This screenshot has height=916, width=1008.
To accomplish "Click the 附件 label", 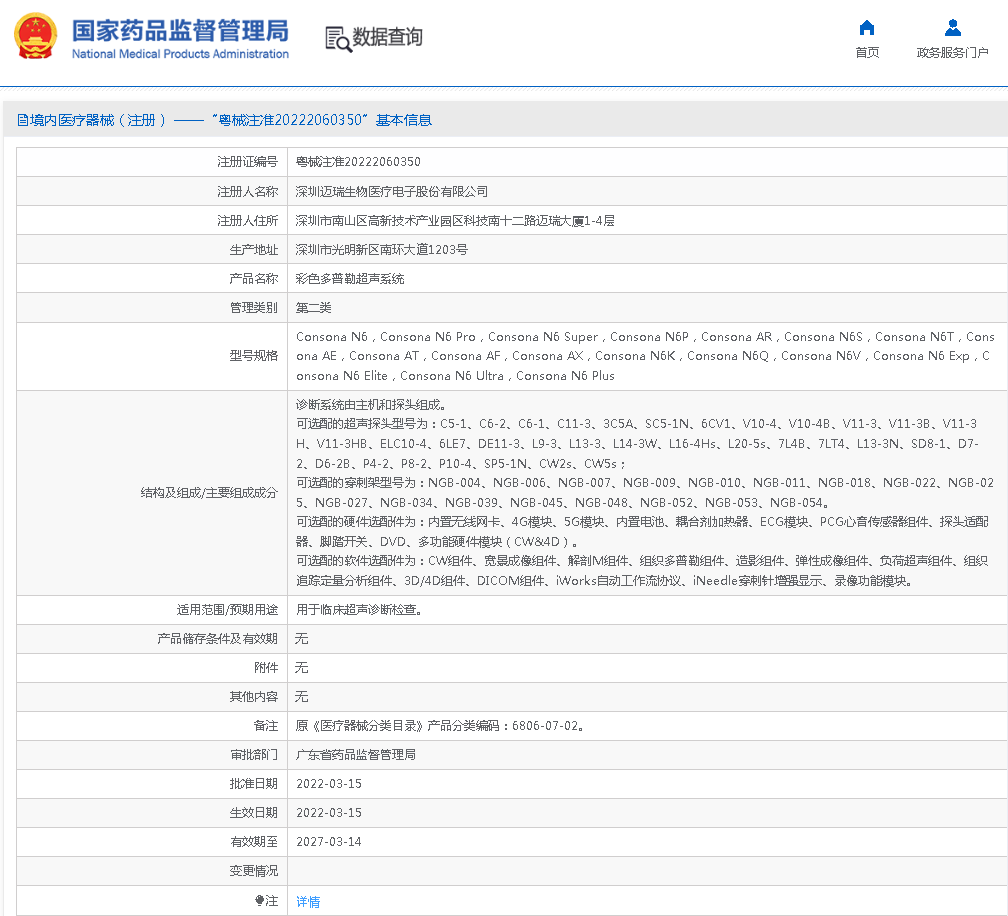I will coord(266,667).
